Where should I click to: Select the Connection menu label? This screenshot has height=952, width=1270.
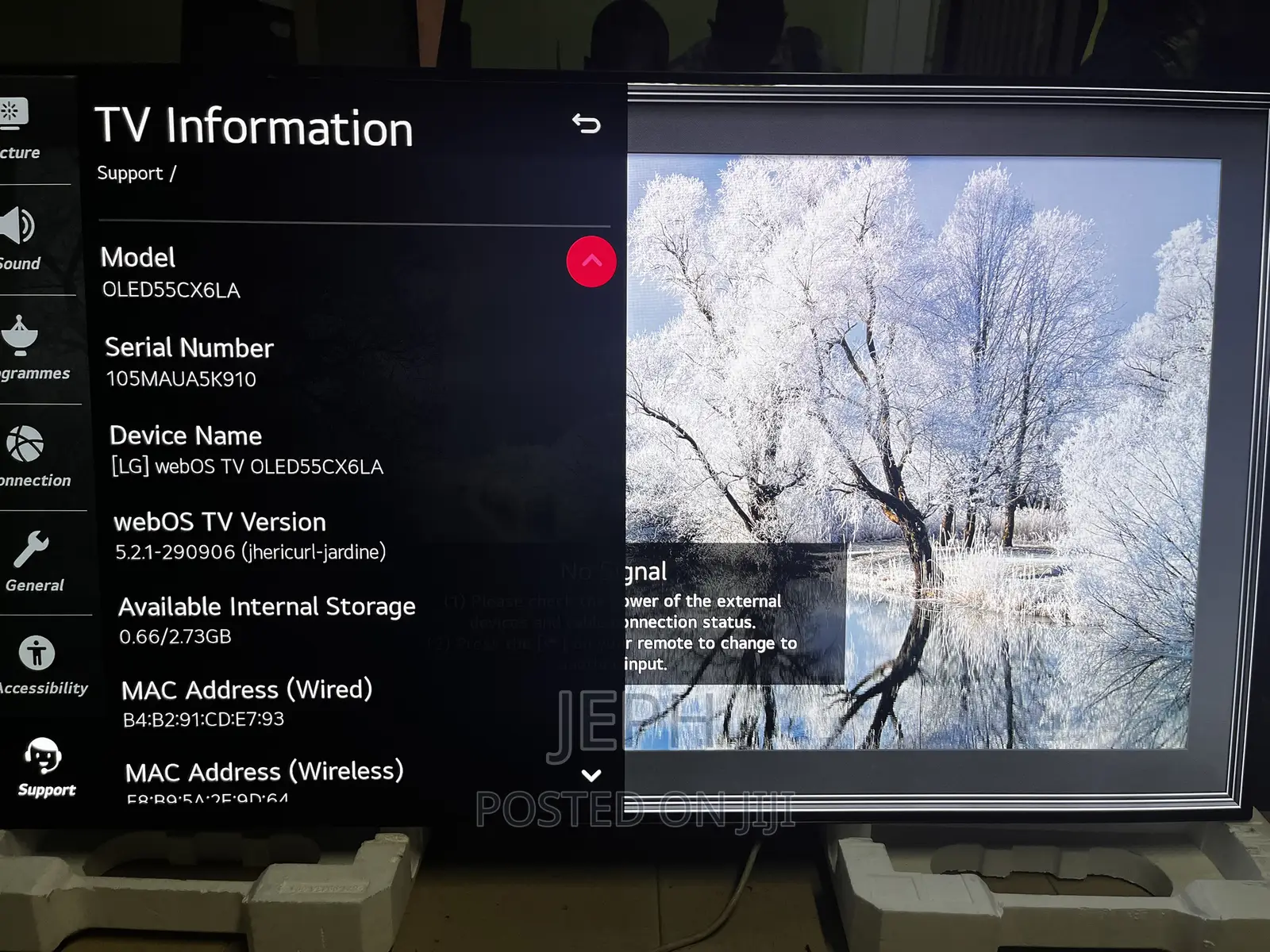point(35,481)
